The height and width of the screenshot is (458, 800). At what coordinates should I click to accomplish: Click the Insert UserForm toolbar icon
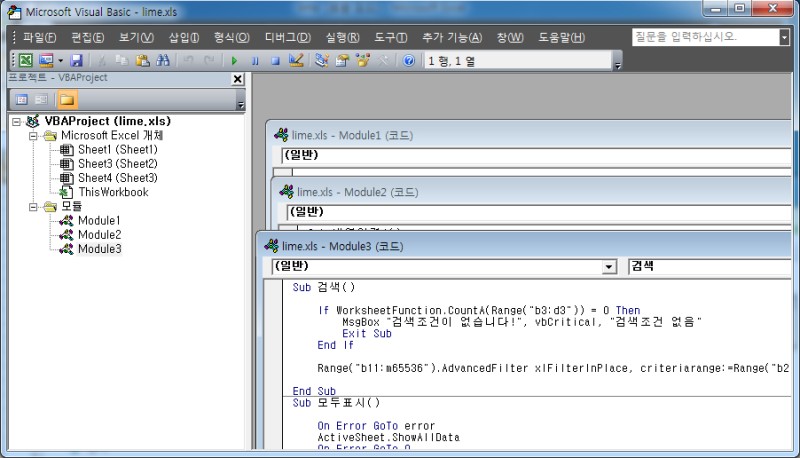[46, 61]
